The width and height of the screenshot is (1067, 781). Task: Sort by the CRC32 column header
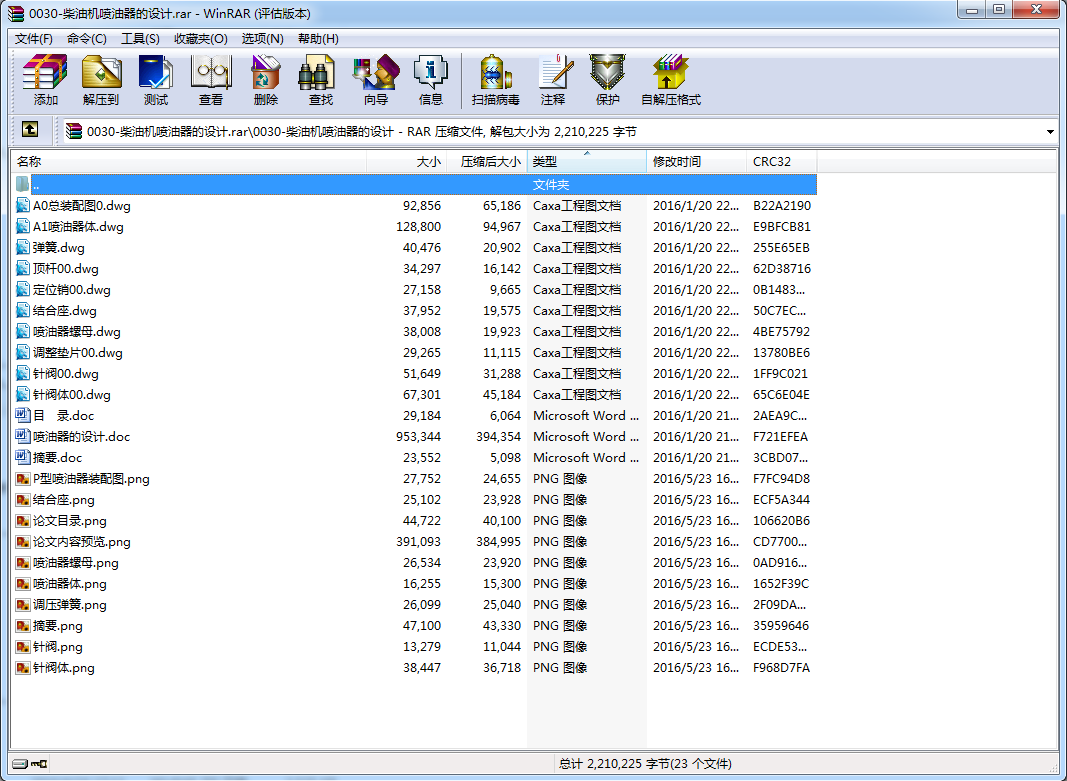point(781,161)
